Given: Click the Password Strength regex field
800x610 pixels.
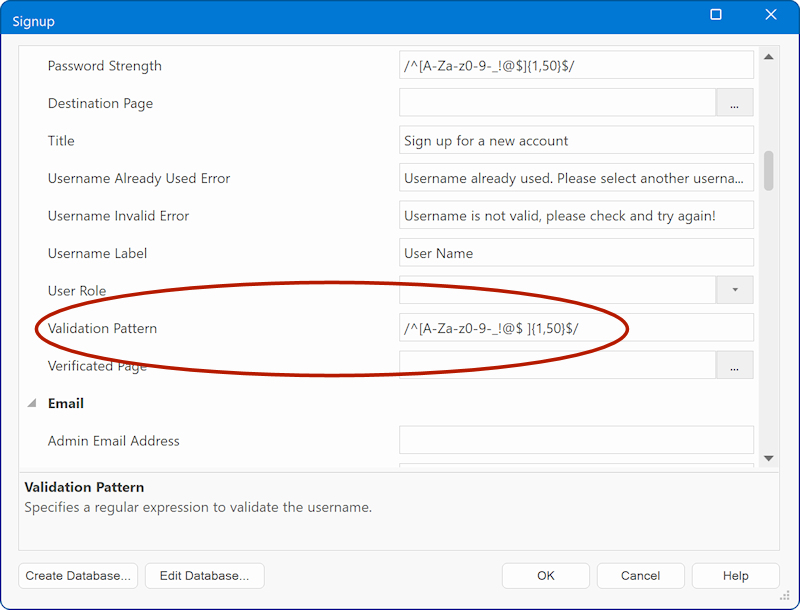Looking at the screenshot, I should click(x=575, y=66).
